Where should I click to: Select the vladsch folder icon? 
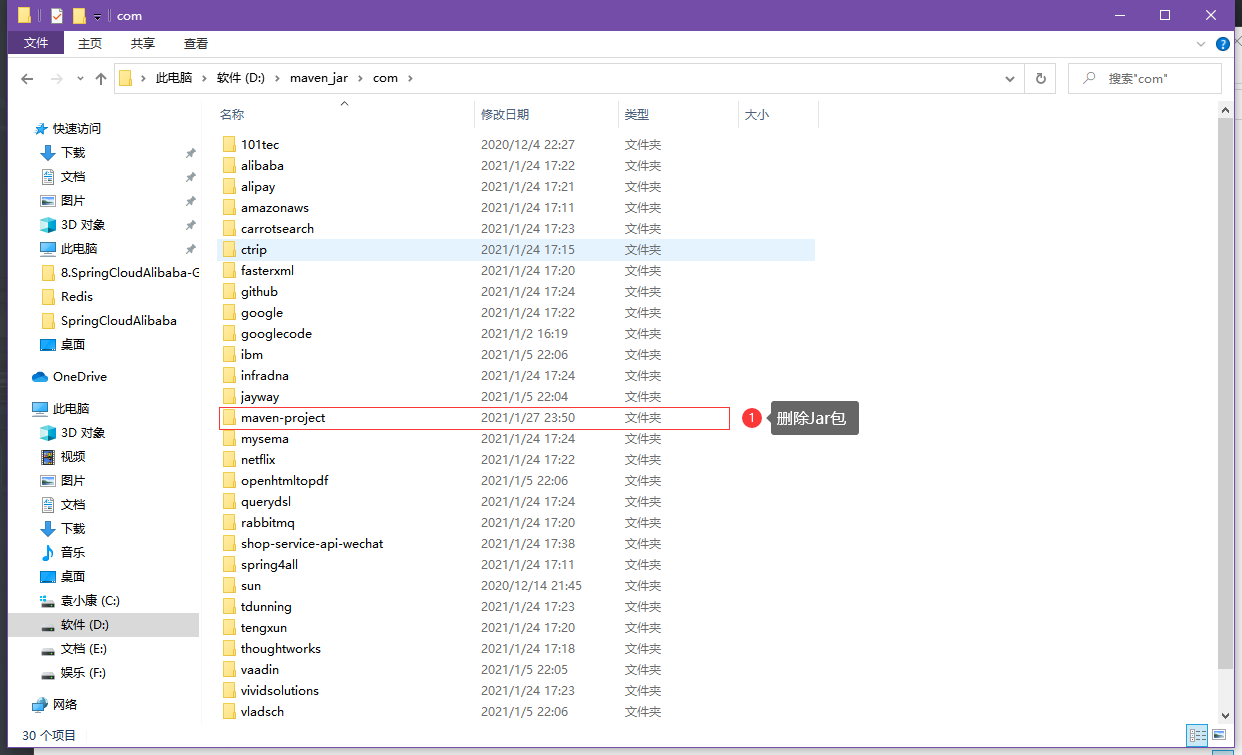pos(228,711)
